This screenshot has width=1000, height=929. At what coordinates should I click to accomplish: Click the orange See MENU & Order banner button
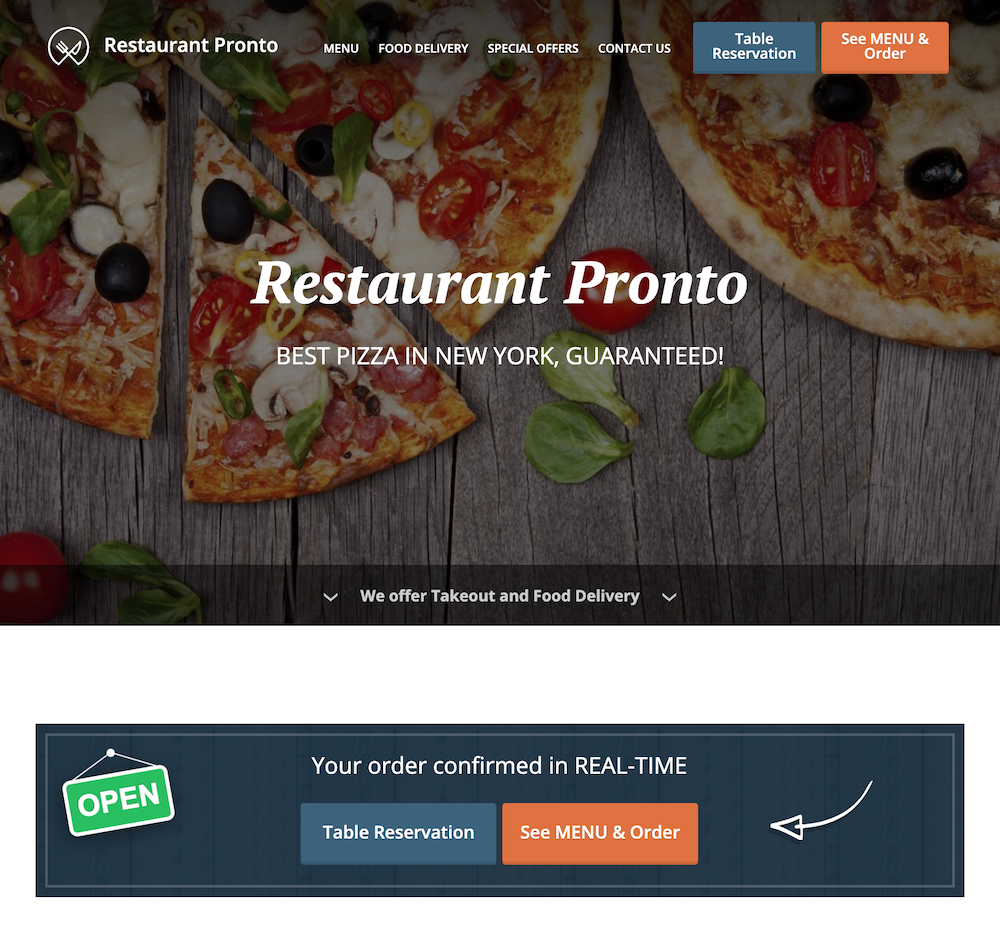pyautogui.click(x=599, y=833)
